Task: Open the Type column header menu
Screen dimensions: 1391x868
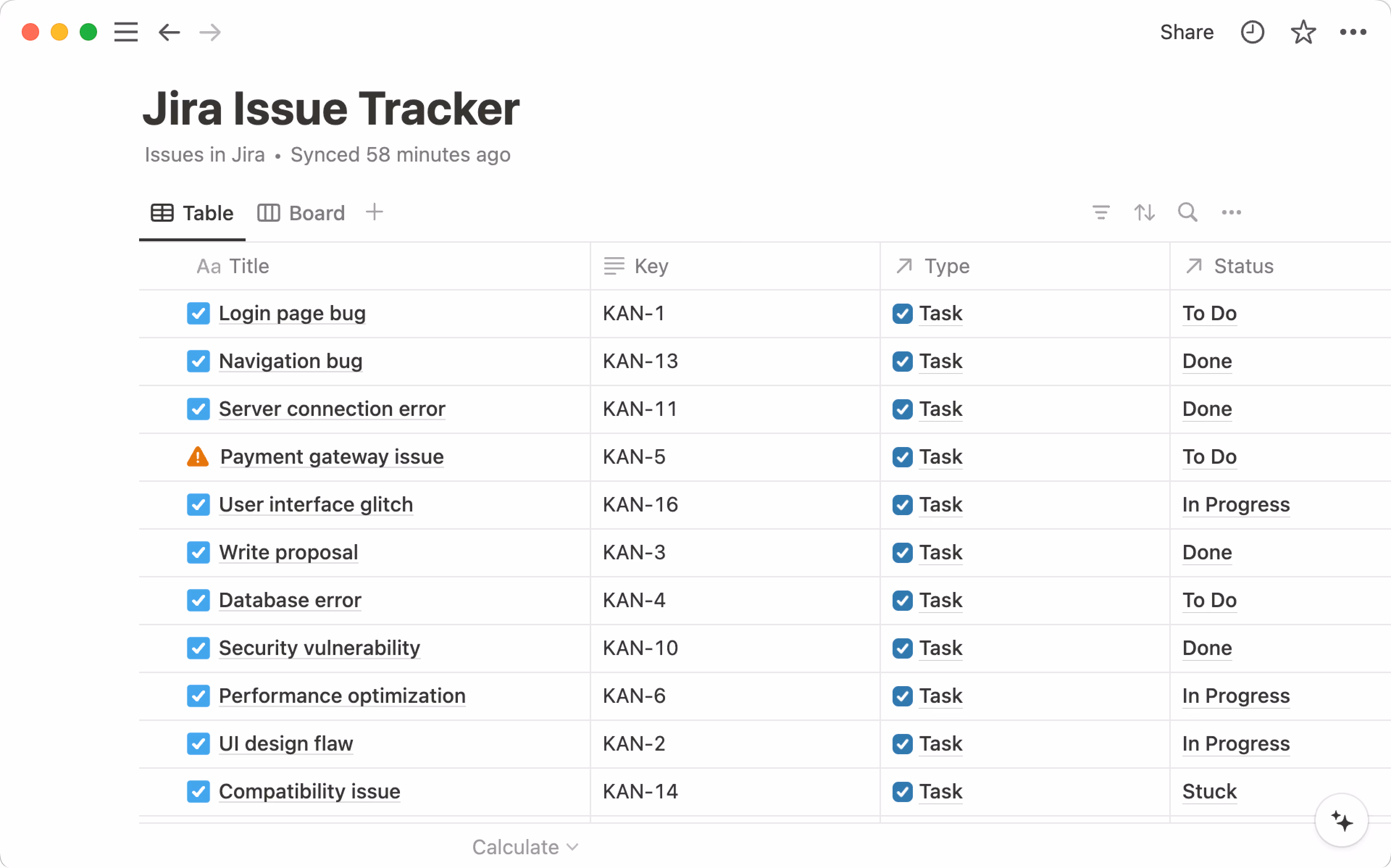Action: [946, 266]
